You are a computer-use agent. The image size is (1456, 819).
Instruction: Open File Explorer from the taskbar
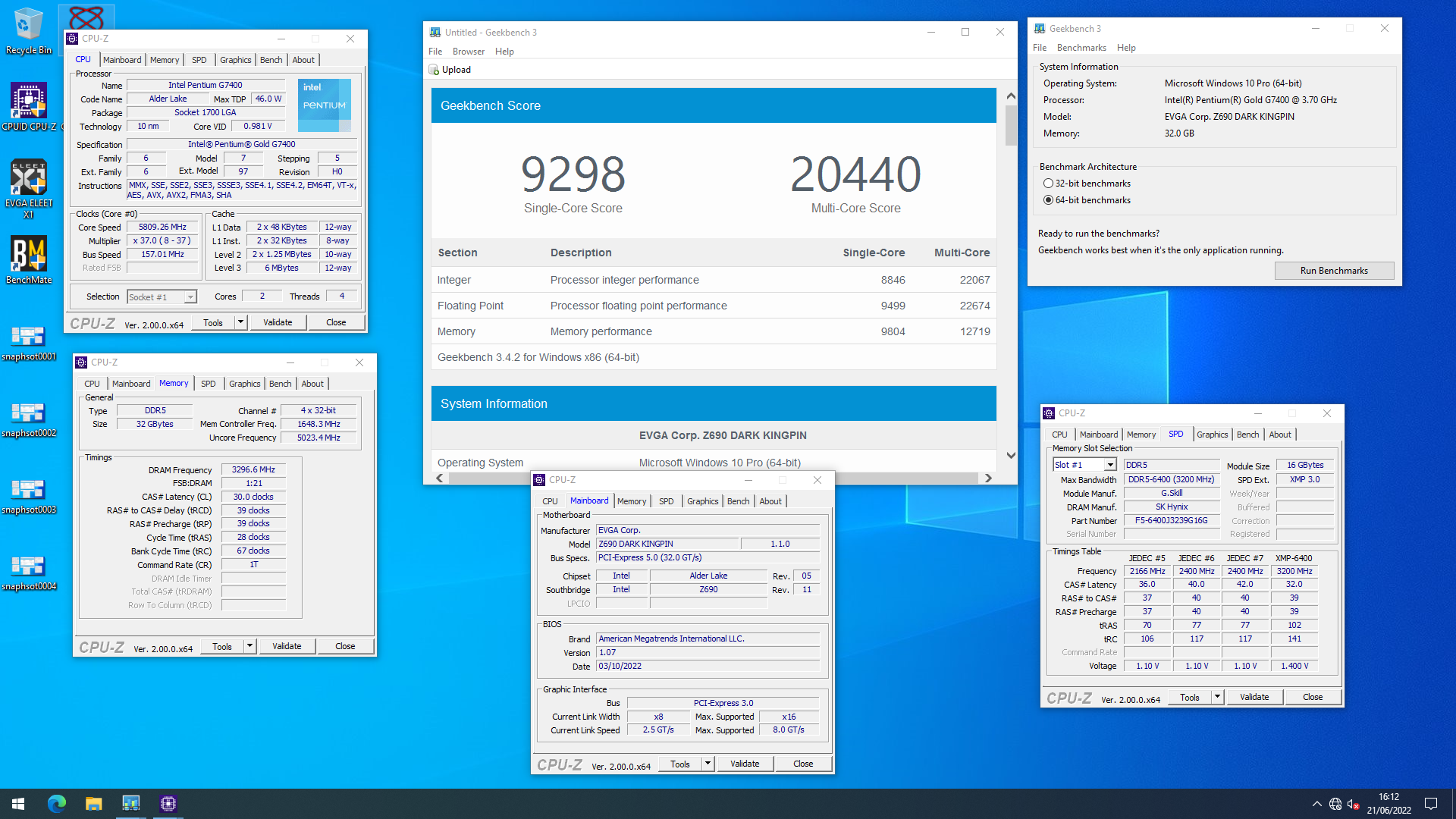[x=93, y=804]
